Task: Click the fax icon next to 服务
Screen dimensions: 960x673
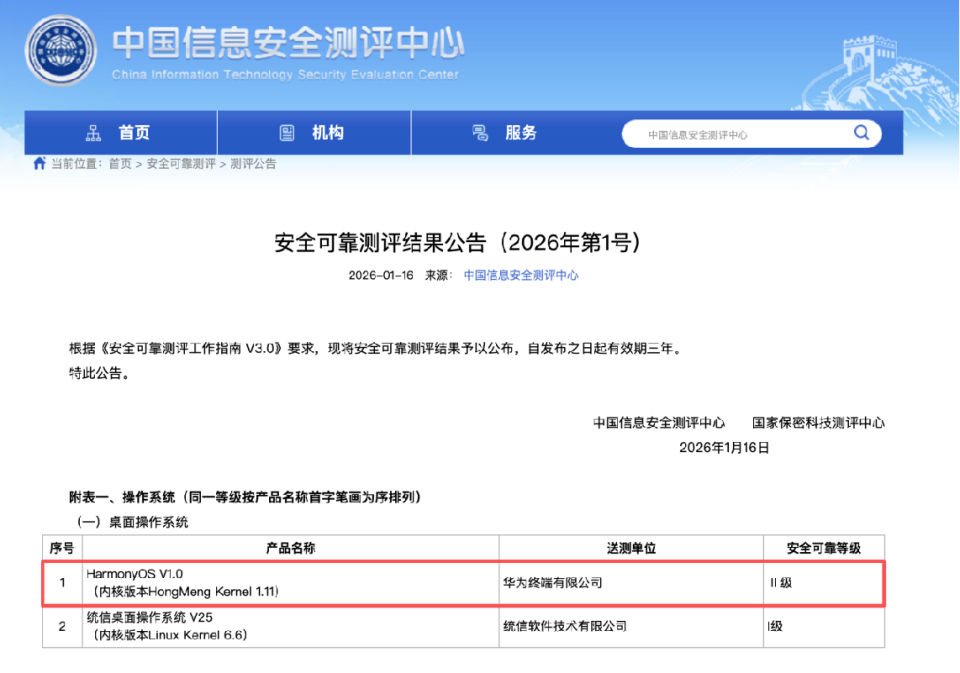Action: point(478,132)
